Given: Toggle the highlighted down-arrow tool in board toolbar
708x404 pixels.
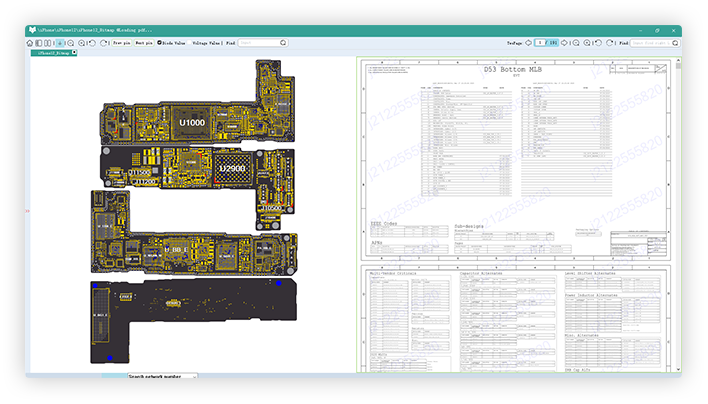Looking at the screenshot, I should (x=60, y=43).
